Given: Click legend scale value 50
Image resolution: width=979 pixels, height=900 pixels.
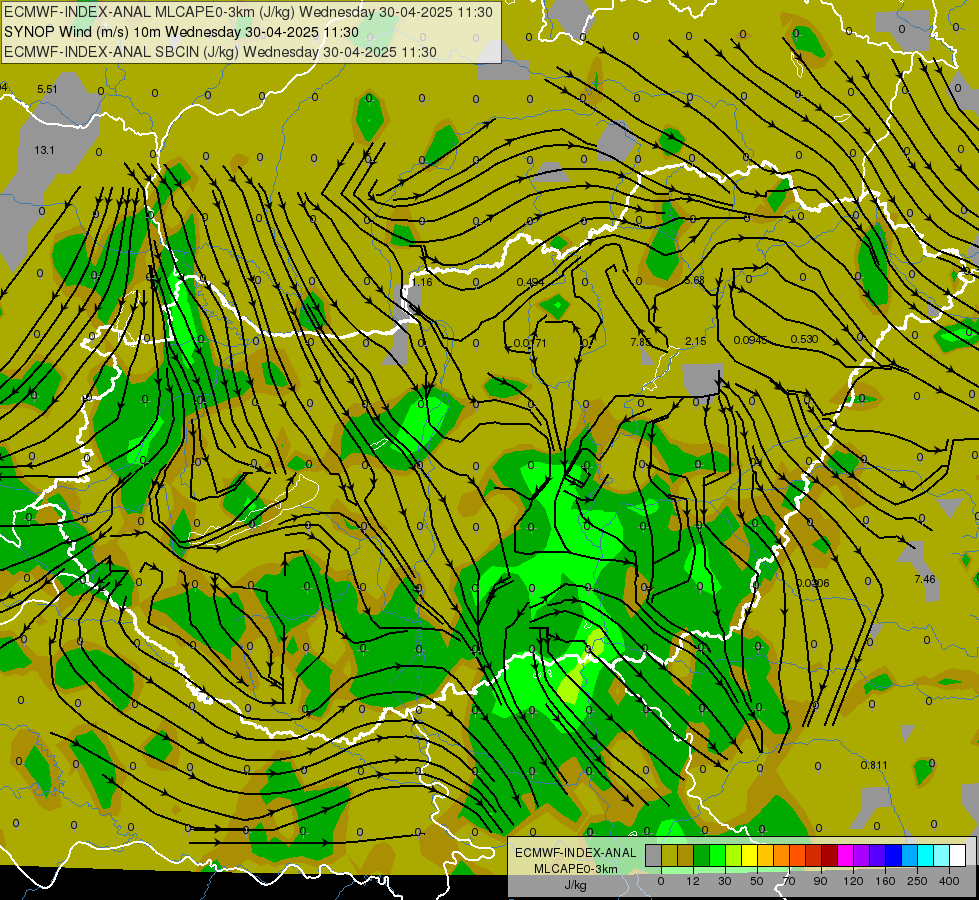Looking at the screenshot, I should [757, 881].
